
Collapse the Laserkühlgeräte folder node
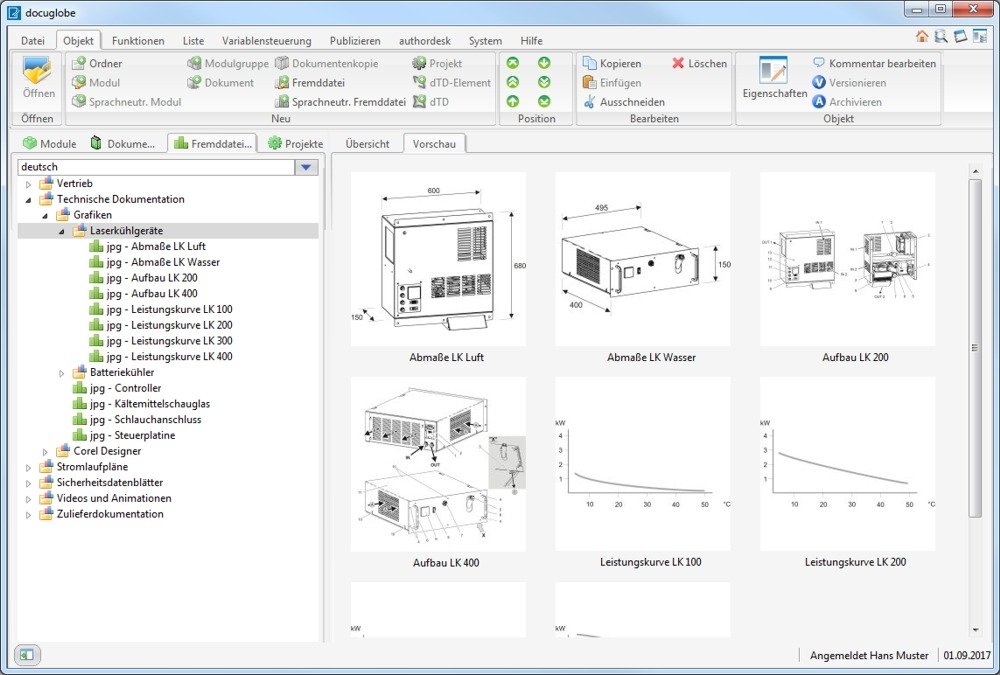(x=61, y=231)
